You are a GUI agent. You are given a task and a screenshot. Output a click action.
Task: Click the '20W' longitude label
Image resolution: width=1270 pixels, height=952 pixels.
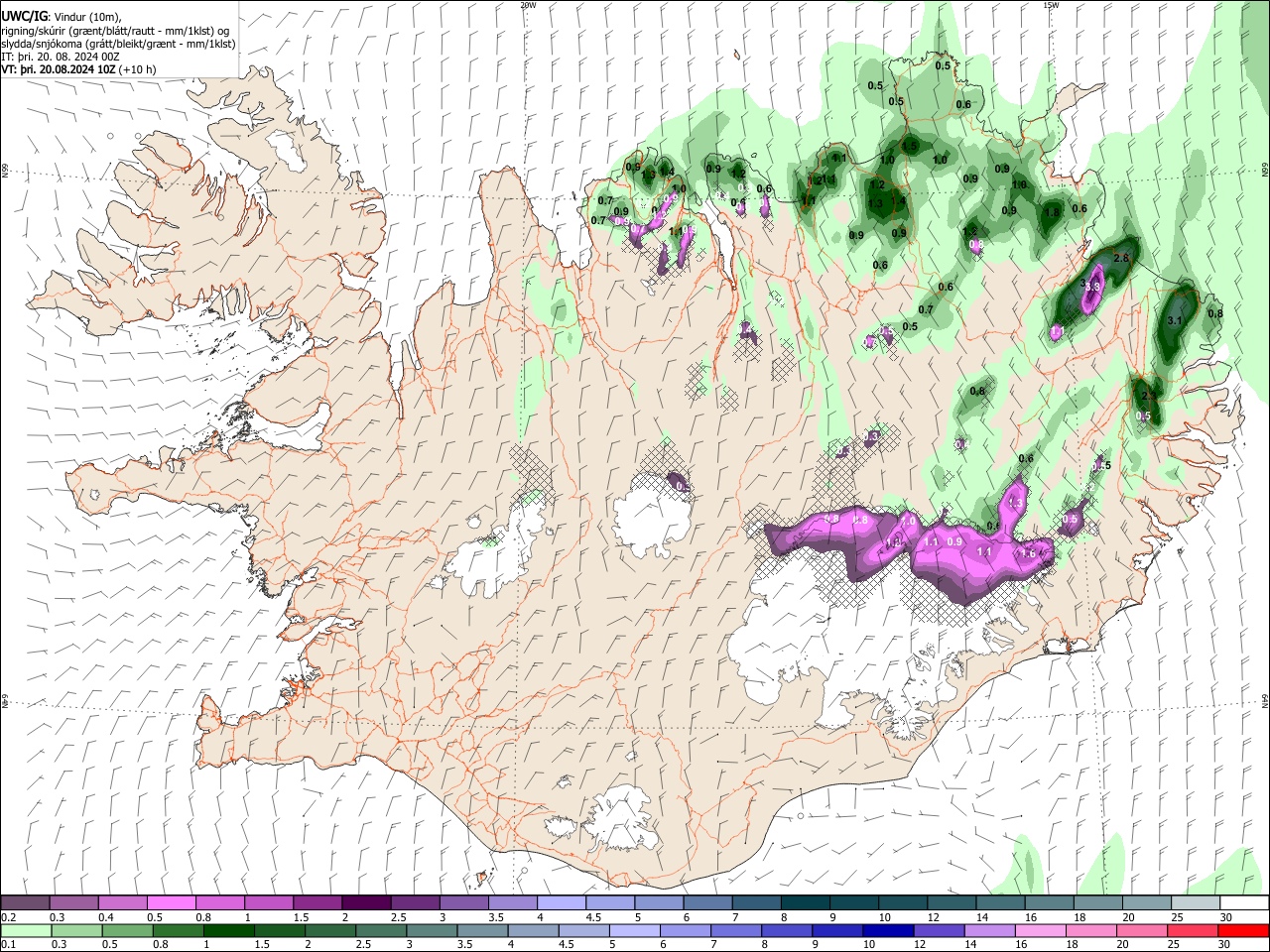point(528,5)
